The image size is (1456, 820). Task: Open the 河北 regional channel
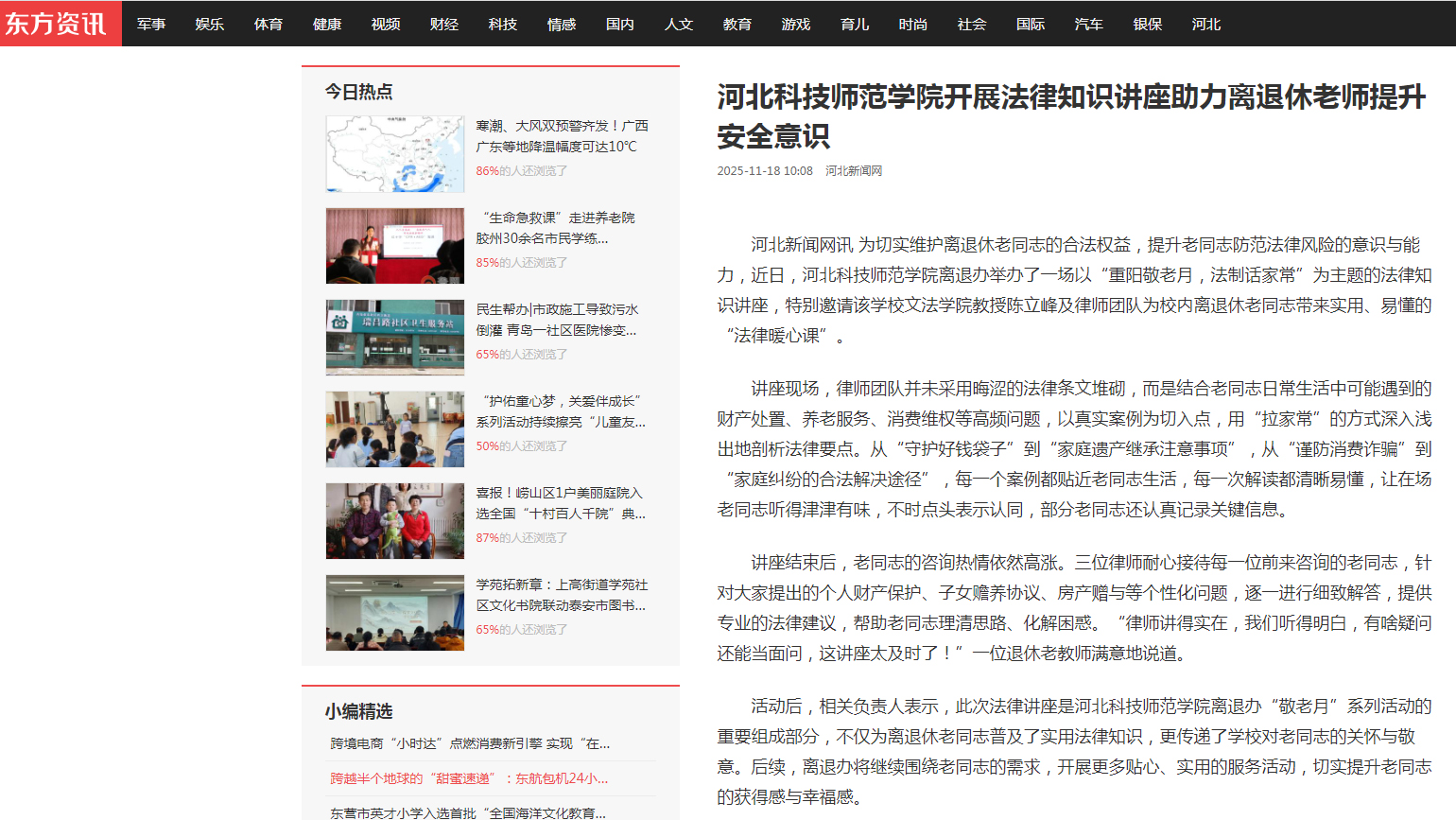[x=1206, y=25]
